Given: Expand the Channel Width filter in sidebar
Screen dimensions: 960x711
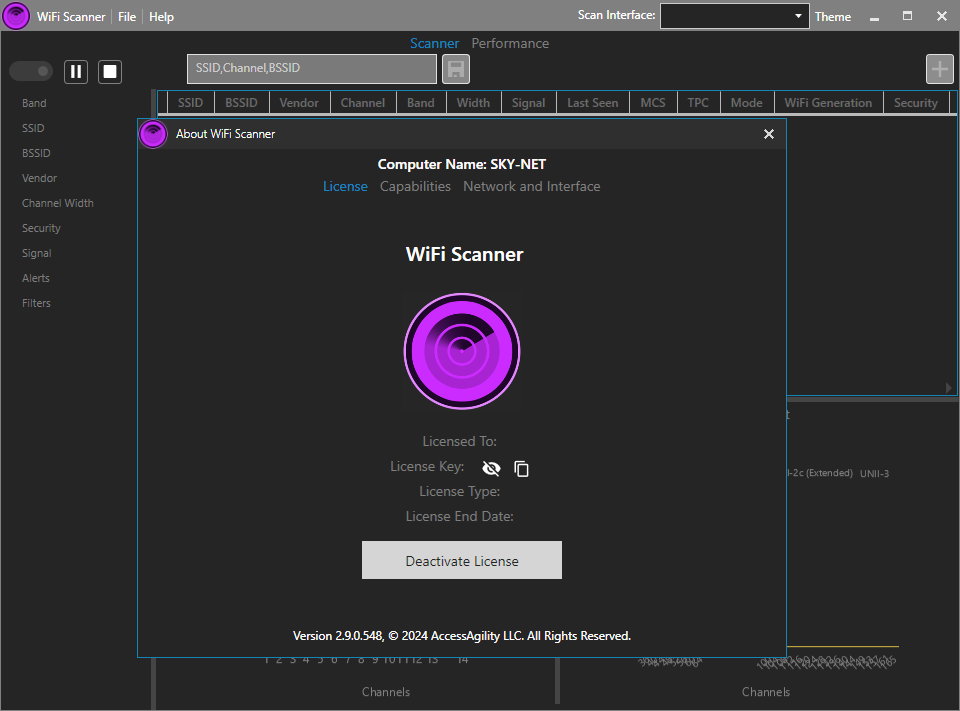Looking at the screenshot, I should [x=58, y=203].
